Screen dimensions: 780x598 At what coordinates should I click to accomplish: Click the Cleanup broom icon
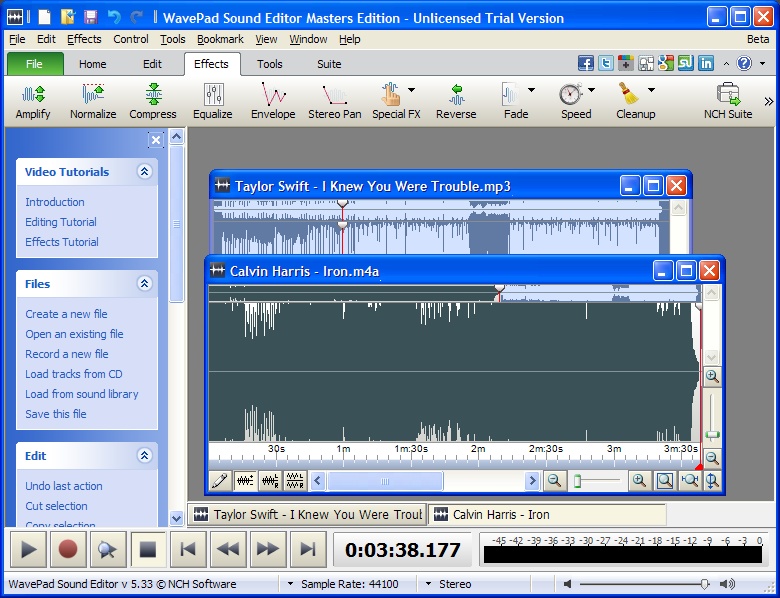[x=629, y=94]
